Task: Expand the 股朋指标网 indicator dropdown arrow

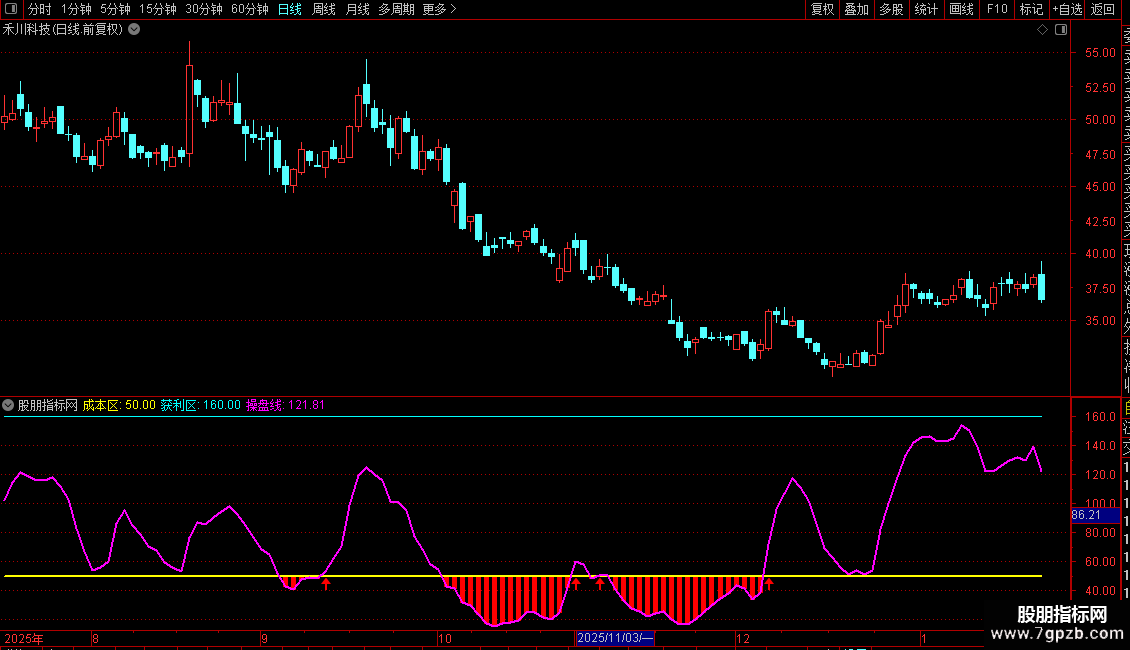Action: (x=9, y=405)
